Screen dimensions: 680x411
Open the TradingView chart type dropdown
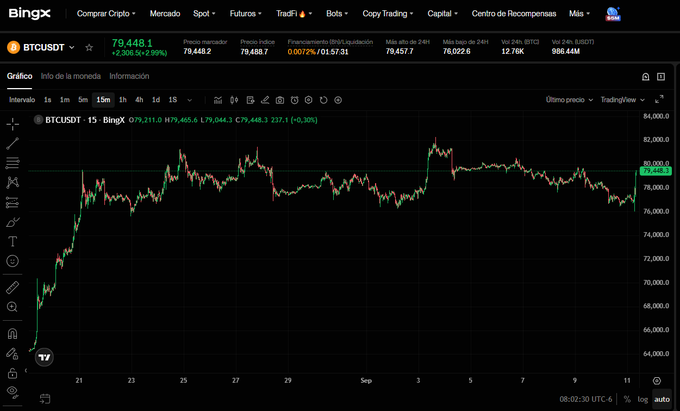click(622, 100)
